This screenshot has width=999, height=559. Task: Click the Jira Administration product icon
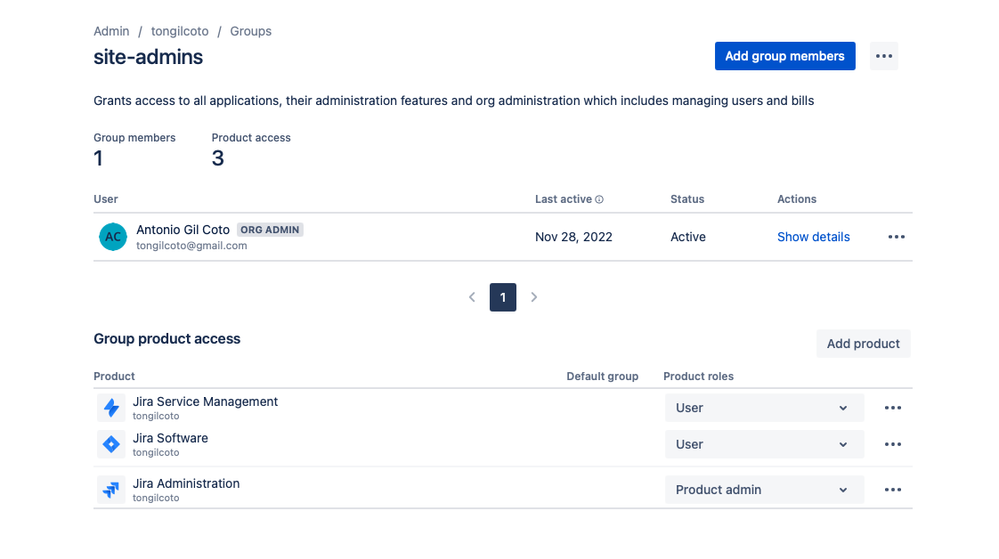coord(111,490)
